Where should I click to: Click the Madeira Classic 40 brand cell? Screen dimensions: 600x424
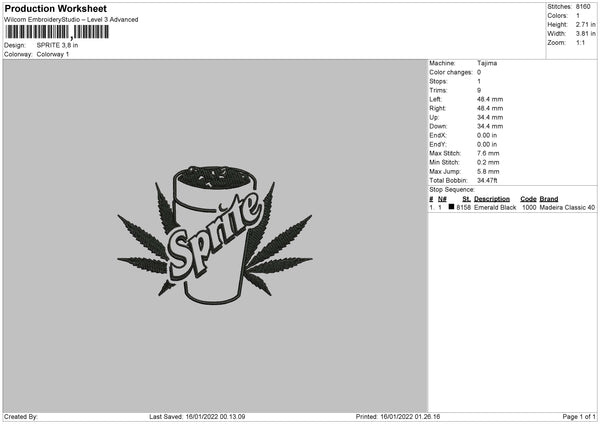coord(567,207)
